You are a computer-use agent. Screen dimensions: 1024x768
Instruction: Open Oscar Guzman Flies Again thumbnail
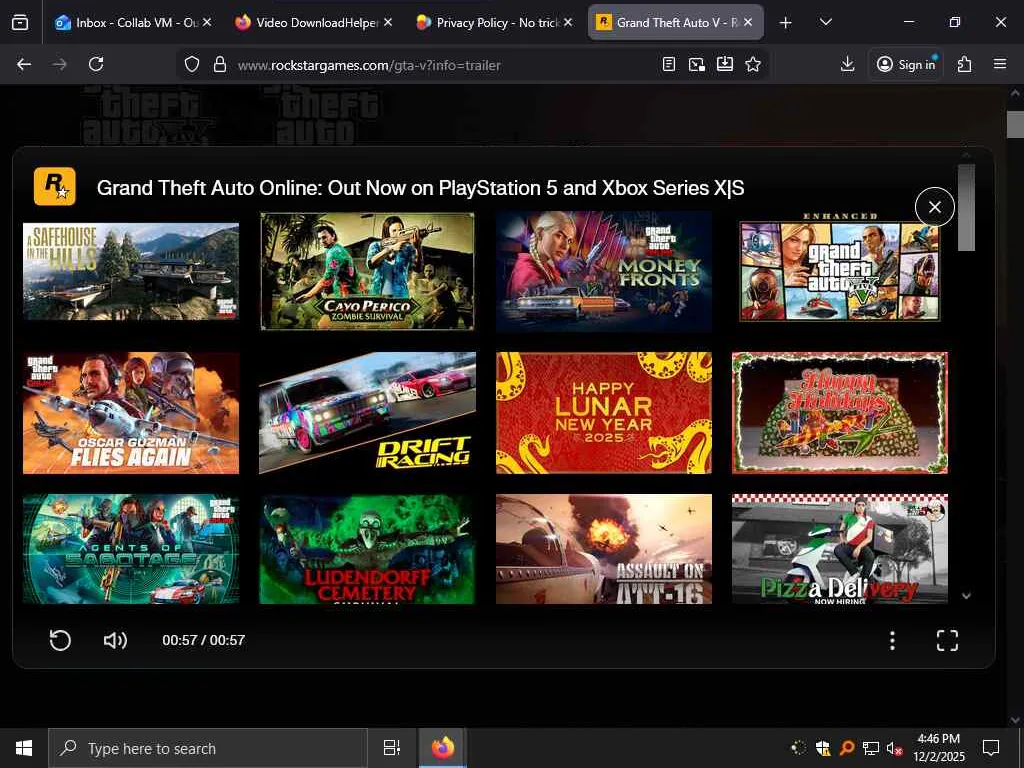click(x=131, y=413)
